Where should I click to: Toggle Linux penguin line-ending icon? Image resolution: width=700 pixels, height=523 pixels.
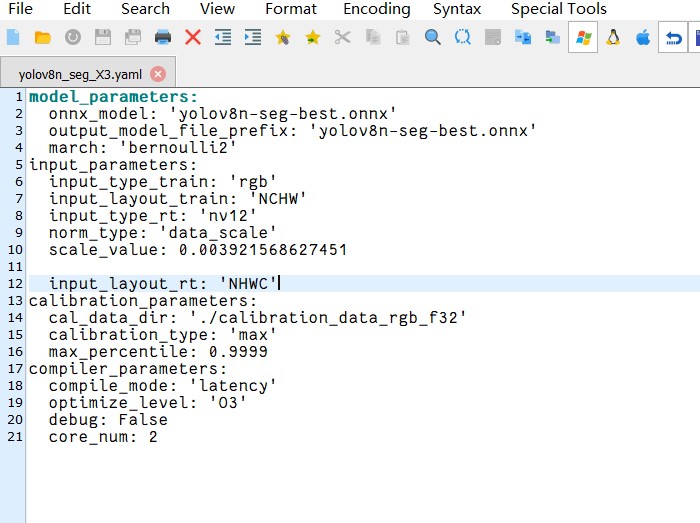(x=613, y=38)
